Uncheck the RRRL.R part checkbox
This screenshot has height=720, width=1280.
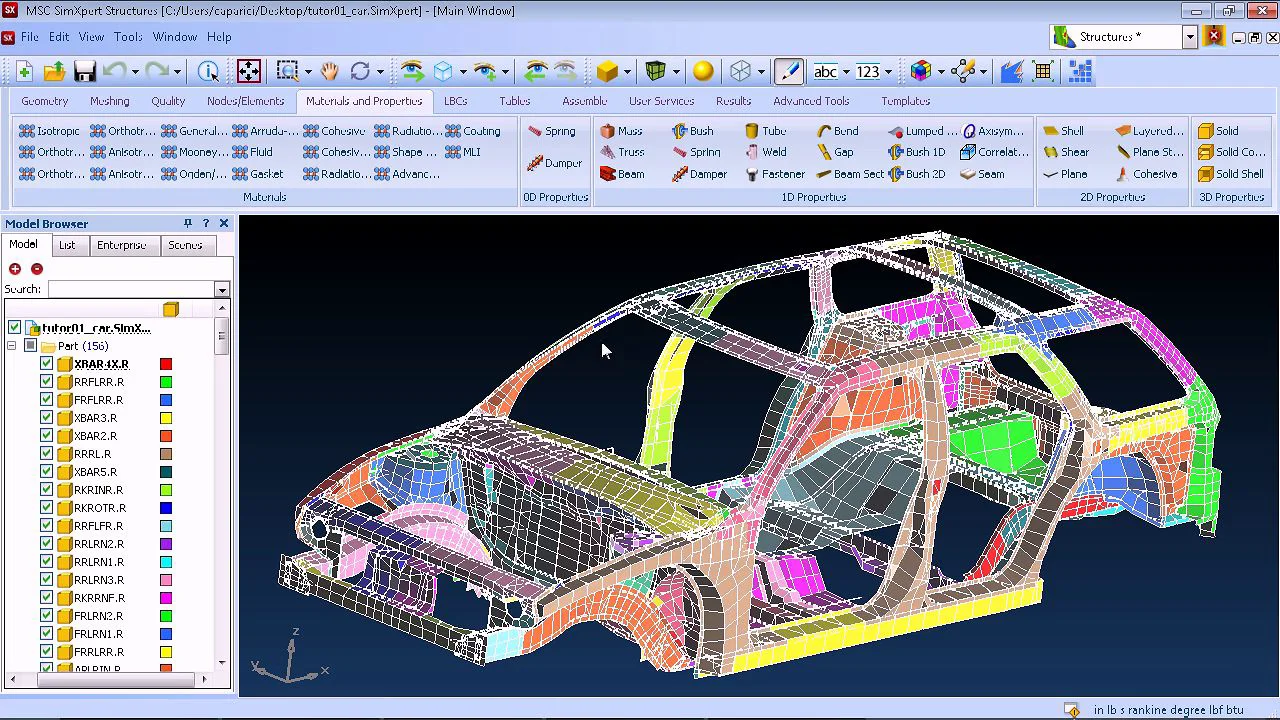point(46,454)
